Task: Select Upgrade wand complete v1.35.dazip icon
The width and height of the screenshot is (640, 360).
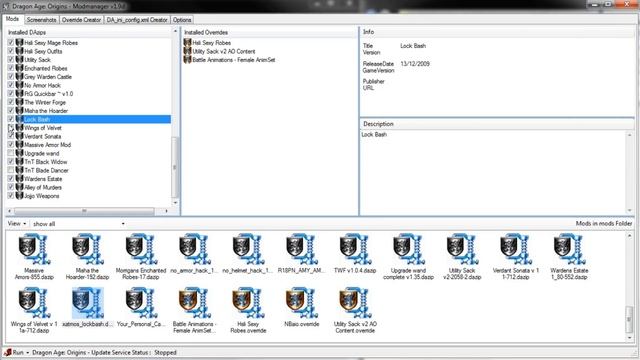Action: (408, 249)
